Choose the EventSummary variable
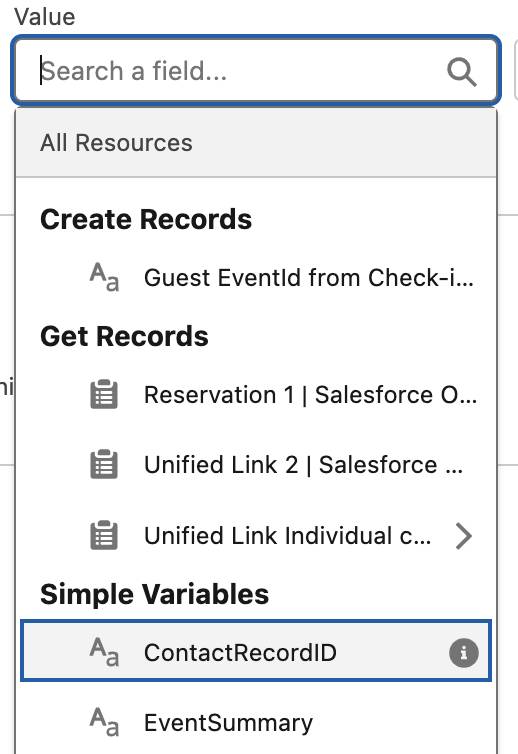The height and width of the screenshot is (754, 518). click(x=256, y=723)
